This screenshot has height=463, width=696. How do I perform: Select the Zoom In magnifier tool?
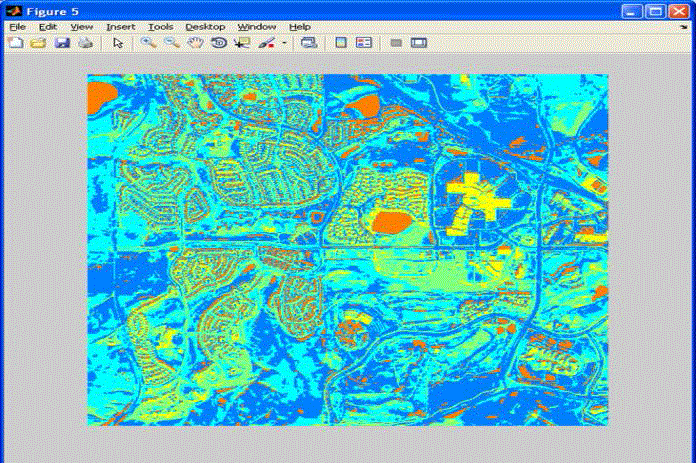click(x=148, y=43)
